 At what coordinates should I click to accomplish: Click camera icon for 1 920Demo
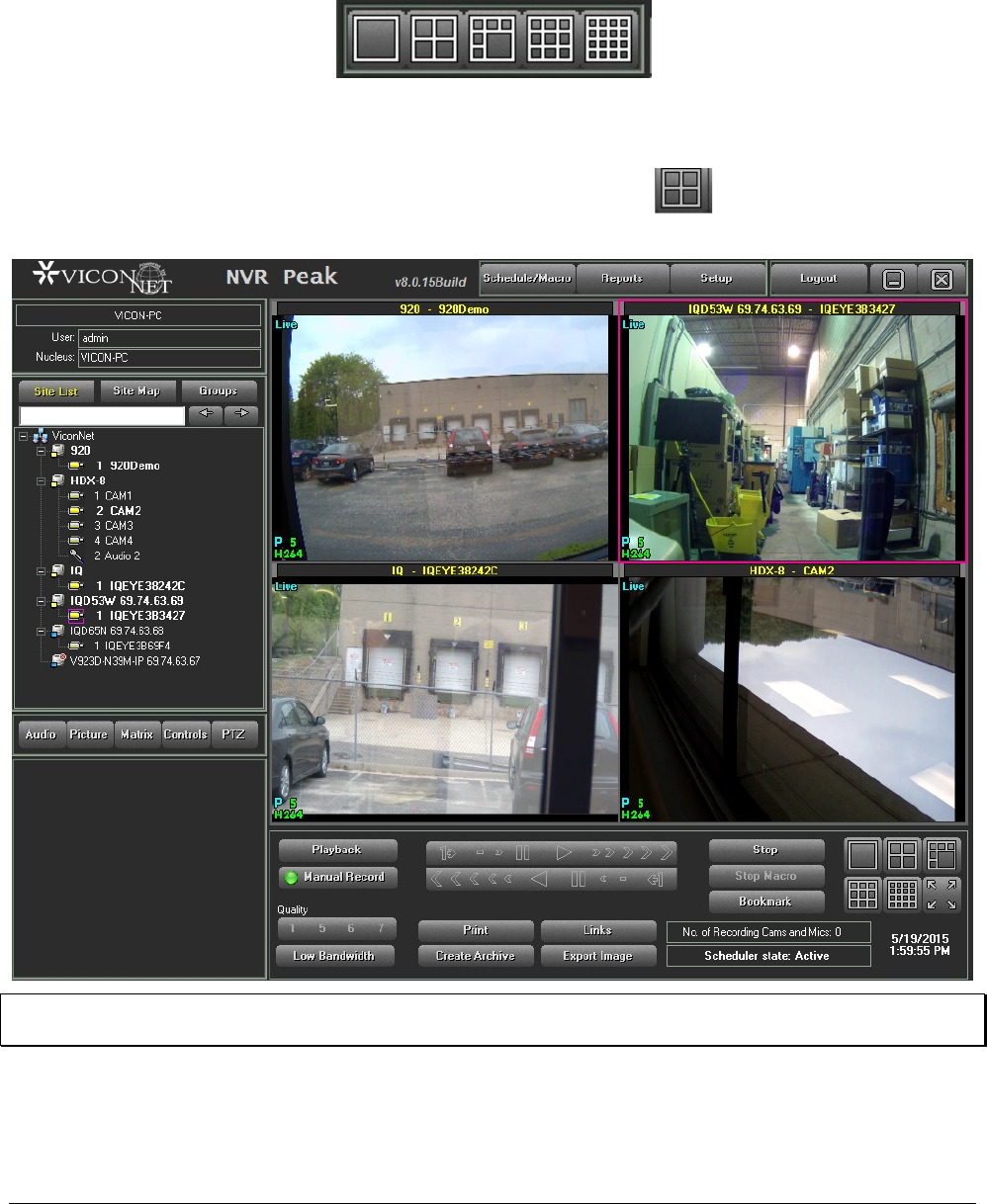pyautogui.click(x=76, y=466)
